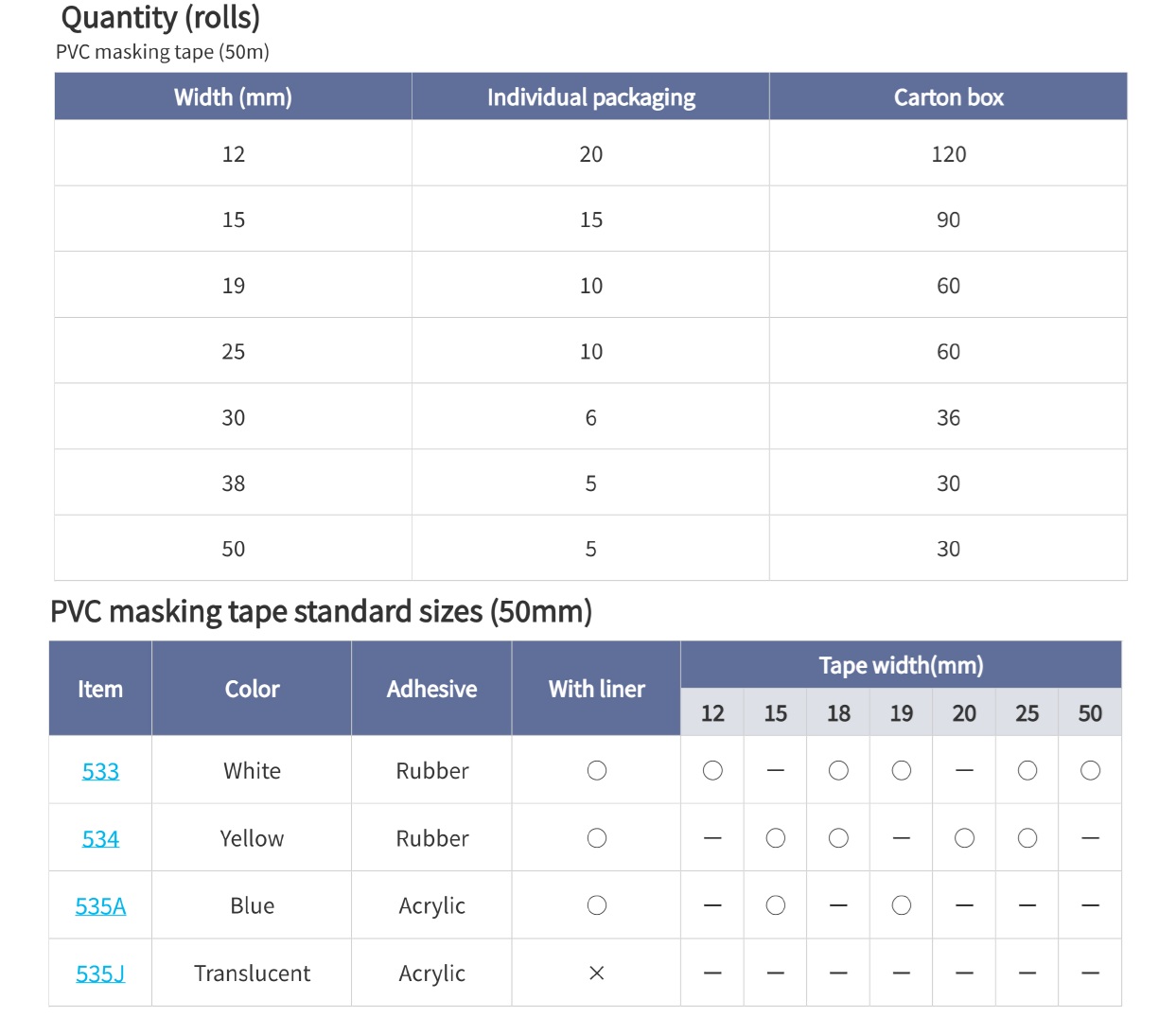
Task: Open the 535J item link
Action: coord(100,973)
